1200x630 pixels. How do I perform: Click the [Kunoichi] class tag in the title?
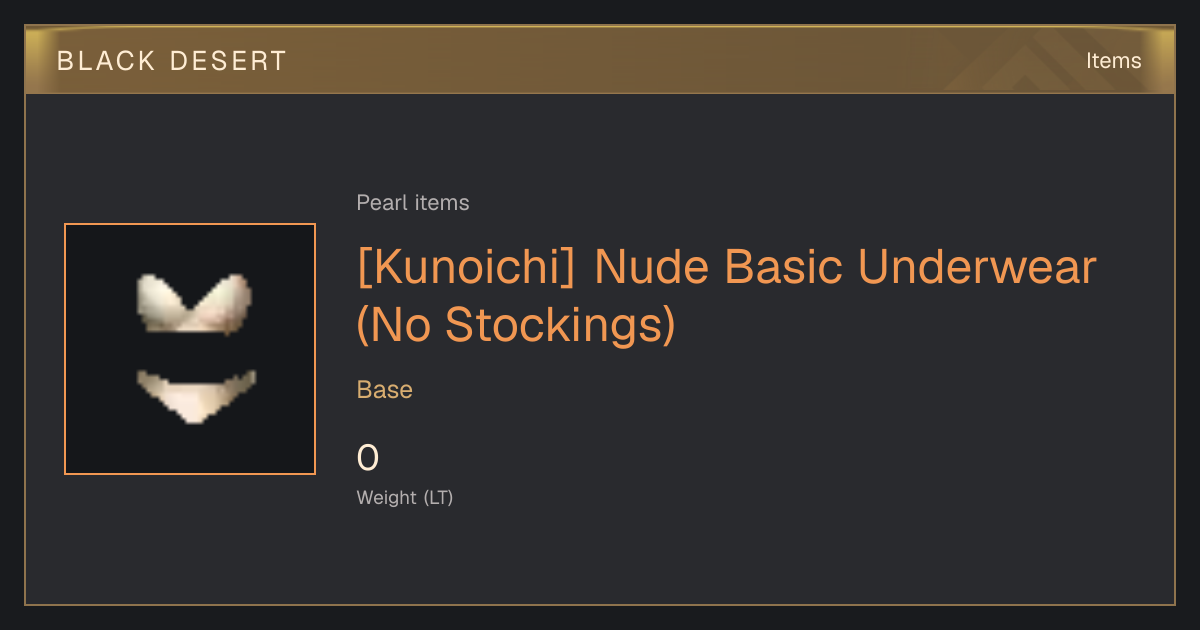[x=467, y=268]
